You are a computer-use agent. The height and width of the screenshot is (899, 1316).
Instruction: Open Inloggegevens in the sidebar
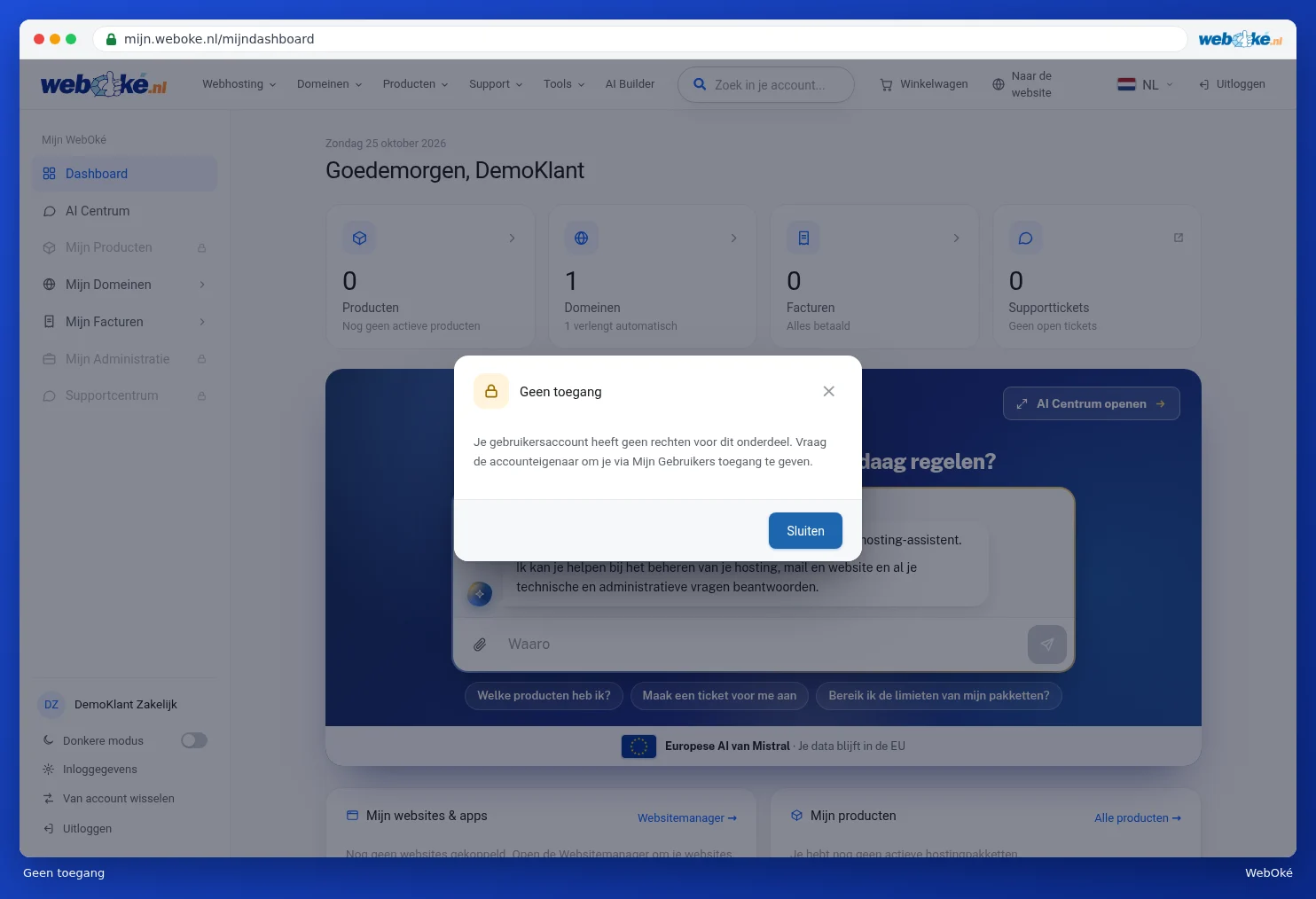100,770
